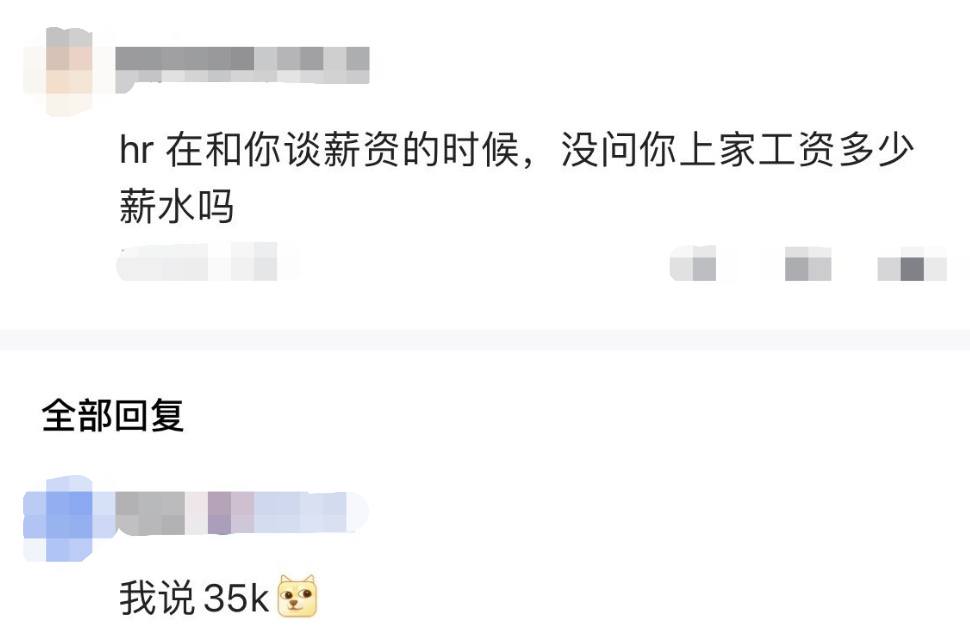The height and width of the screenshot is (632, 970).
Task: Click the gray divider bar above 全部回复
Action: (485, 340)
